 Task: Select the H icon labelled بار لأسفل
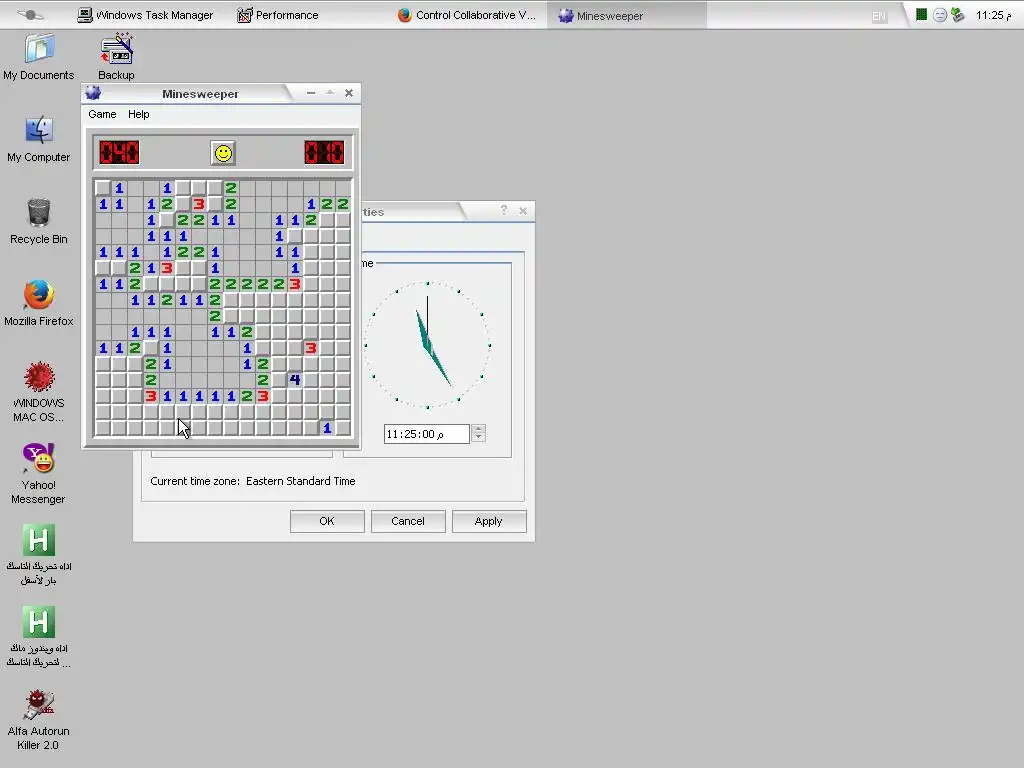[x=39, y=555]
